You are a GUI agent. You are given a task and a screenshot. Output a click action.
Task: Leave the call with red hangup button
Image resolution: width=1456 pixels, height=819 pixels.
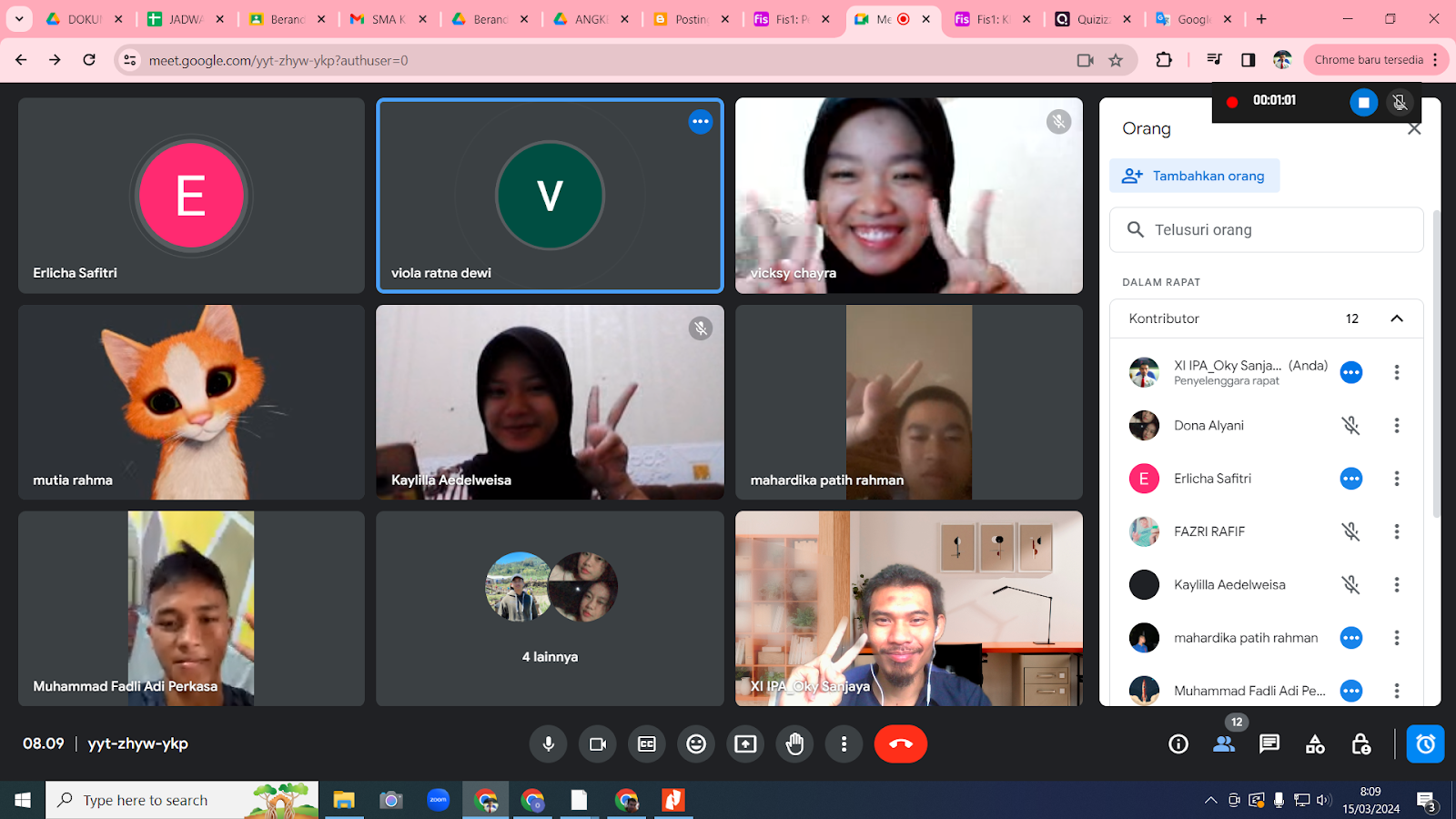coord(900,743)
